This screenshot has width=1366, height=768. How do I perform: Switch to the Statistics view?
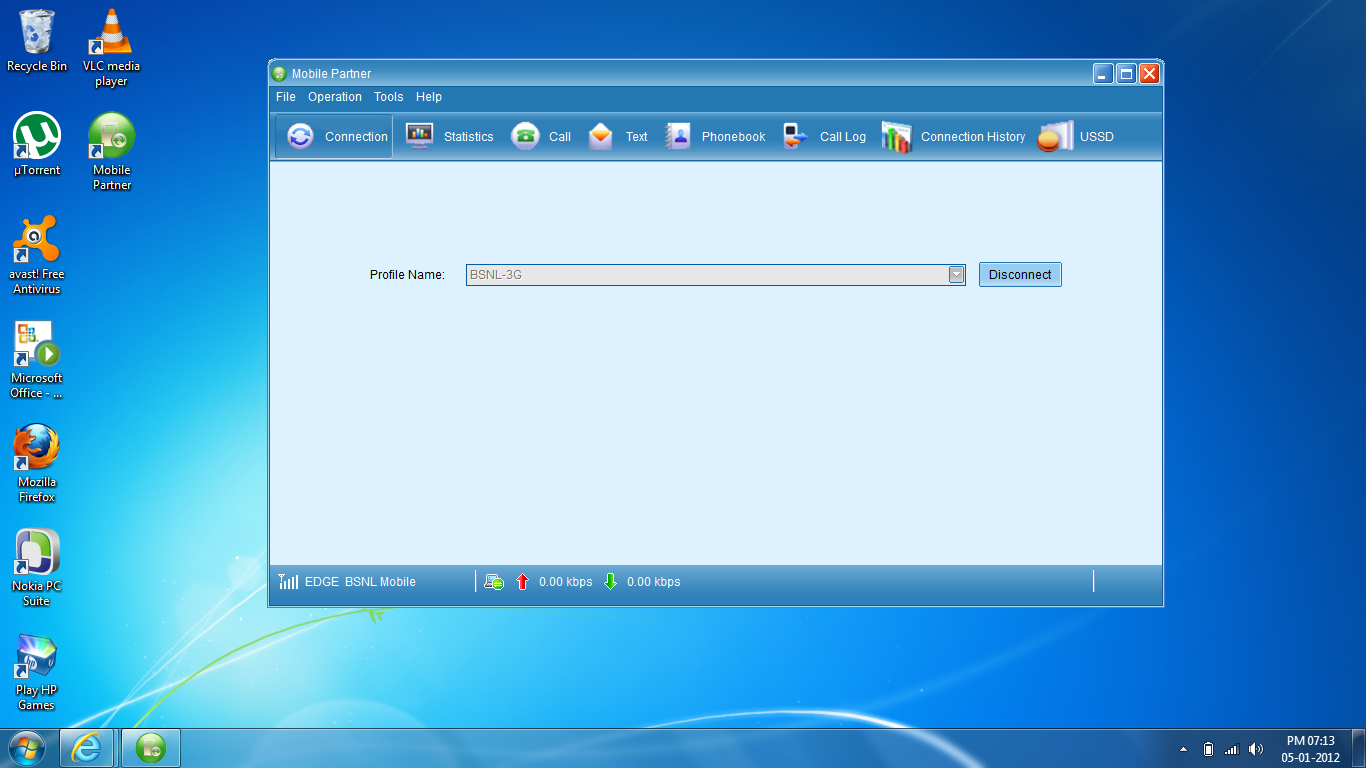point(450,137)
